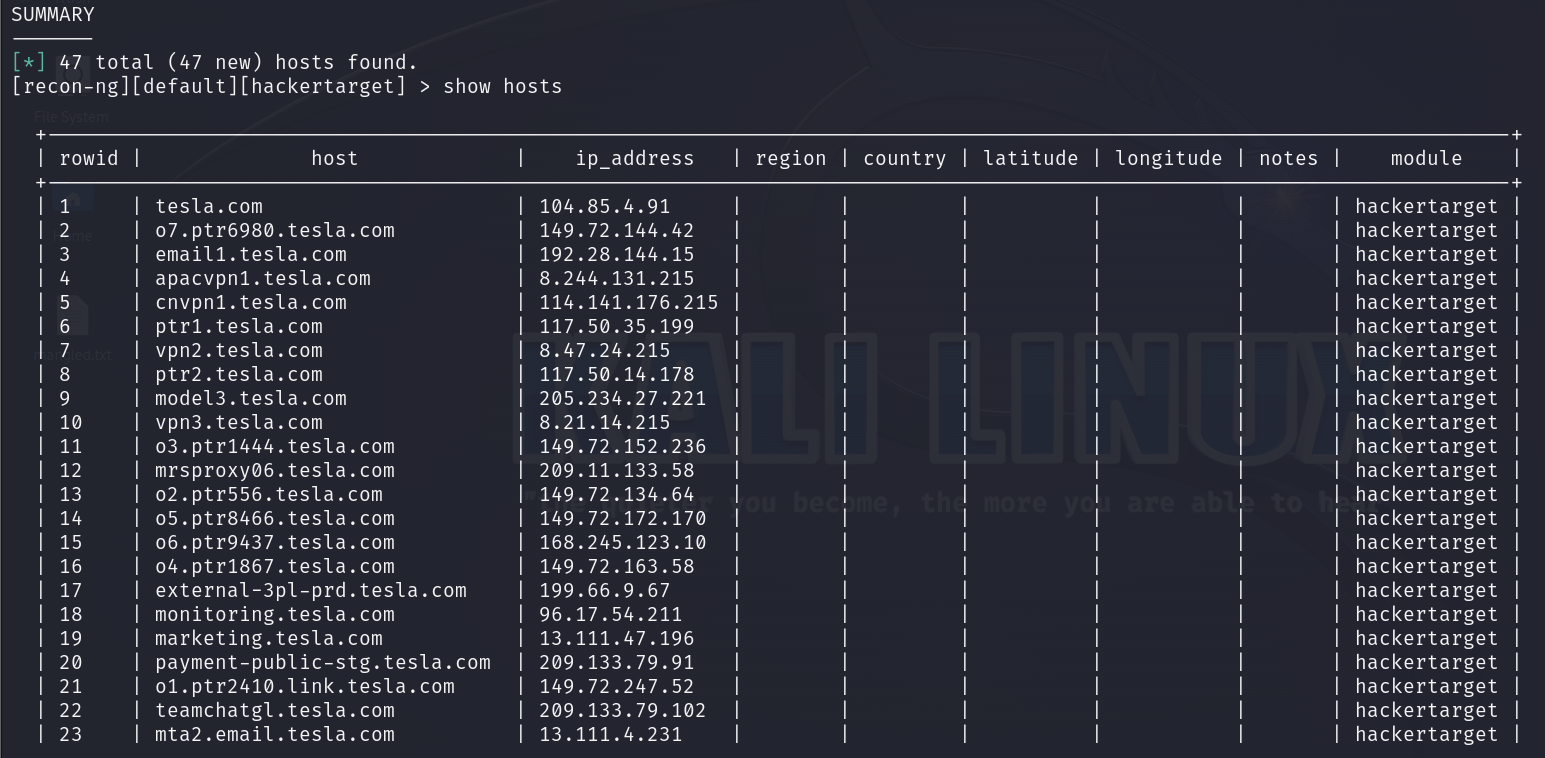Select IP address 13.111.4.231
This screenshot has height=758, width=1545.
pyautogui.click(x=611, y=734)
